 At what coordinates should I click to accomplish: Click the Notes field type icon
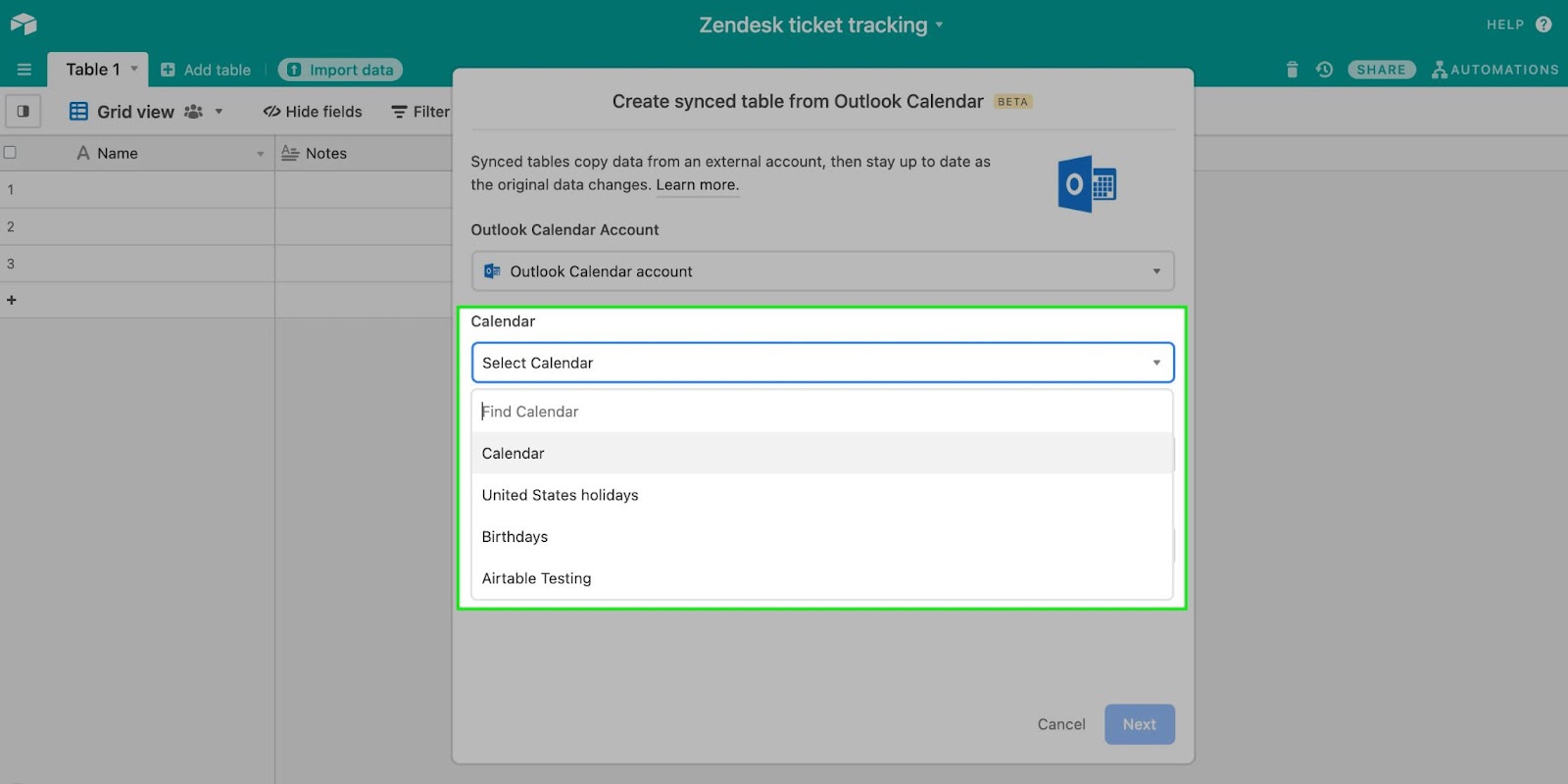point(290,153)
